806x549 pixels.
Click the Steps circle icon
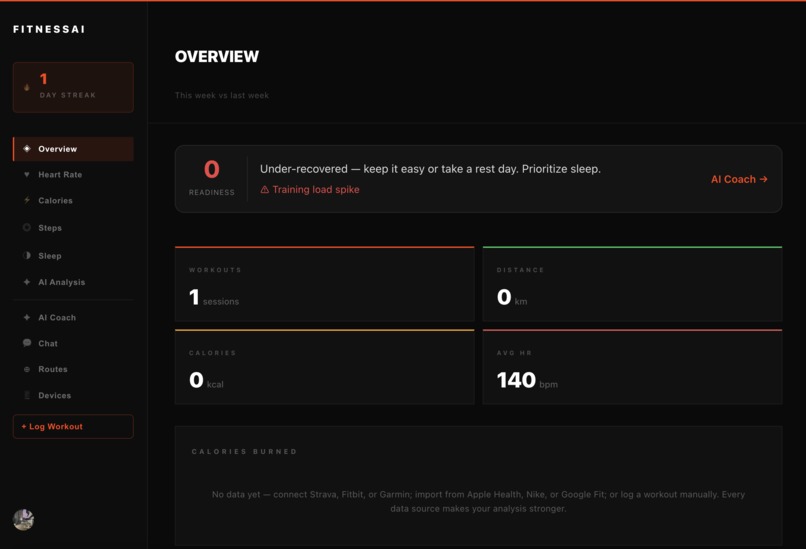pyautogui.click(x=27, y=227)
